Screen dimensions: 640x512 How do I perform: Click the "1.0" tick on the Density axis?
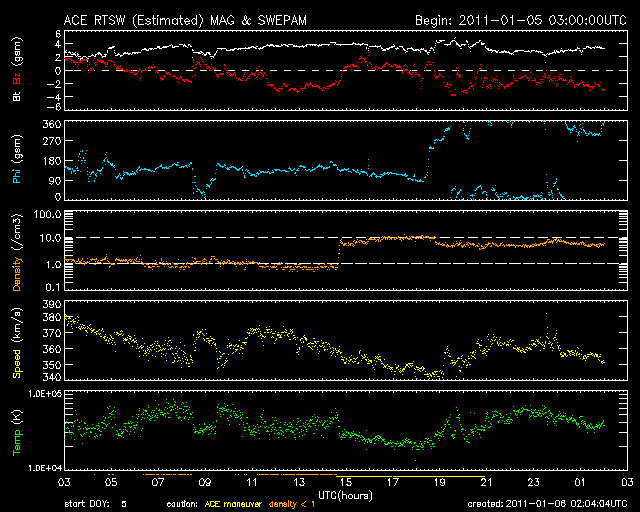[53, 265]
